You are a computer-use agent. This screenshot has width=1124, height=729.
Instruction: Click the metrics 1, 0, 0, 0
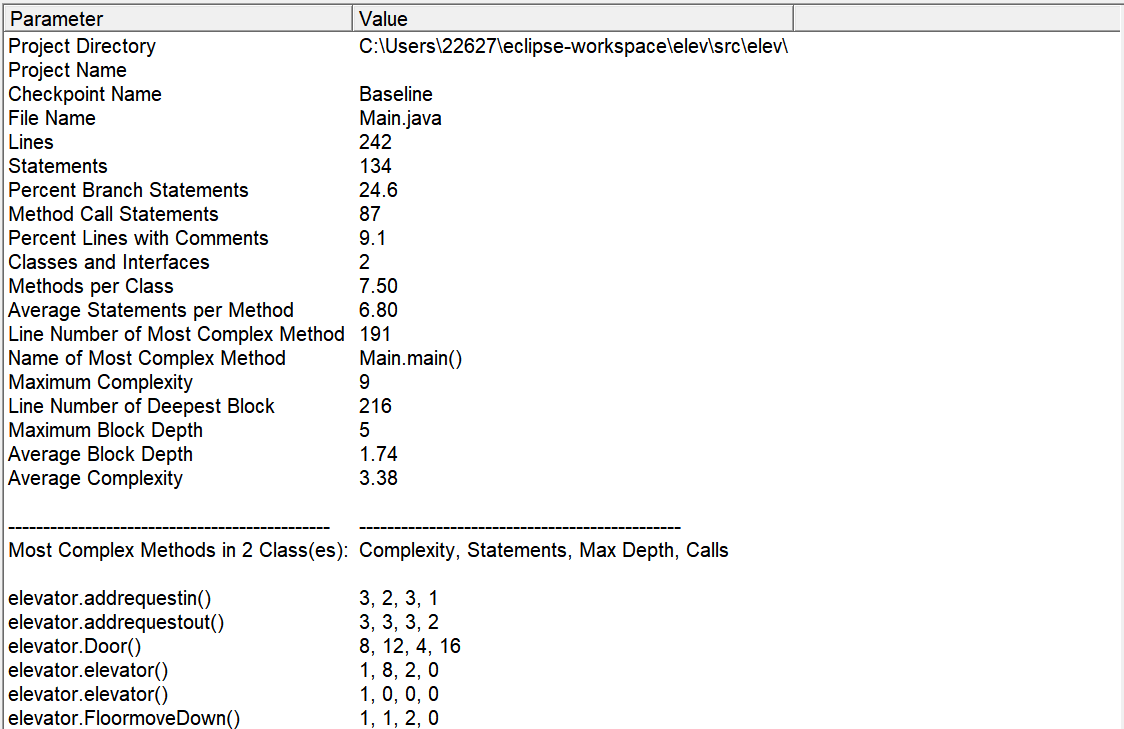click(399, 695)
